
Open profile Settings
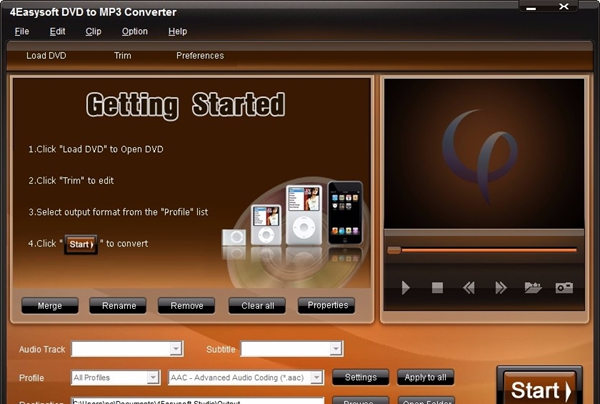[x=360, y=377]
